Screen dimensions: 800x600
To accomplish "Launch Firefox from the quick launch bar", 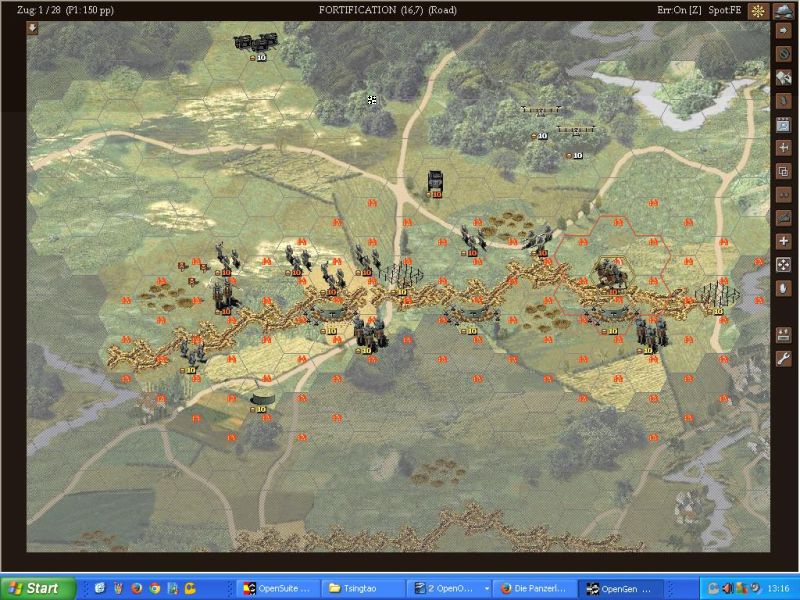I will click(136, 588).
